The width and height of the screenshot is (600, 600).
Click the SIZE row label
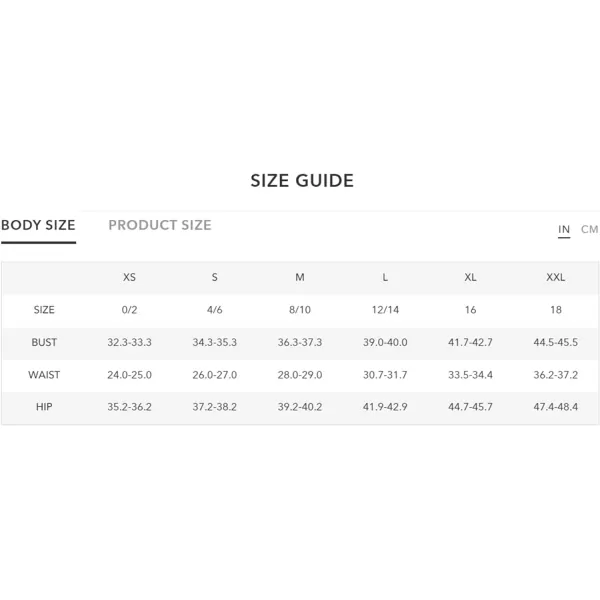pyautogui.click(x=44, y=310)
